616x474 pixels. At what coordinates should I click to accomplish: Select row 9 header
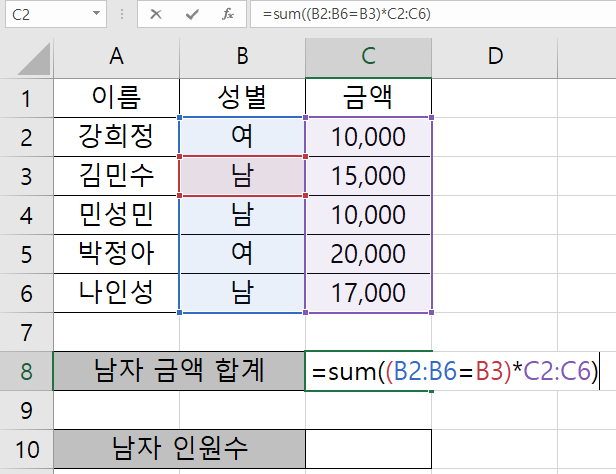26,410
